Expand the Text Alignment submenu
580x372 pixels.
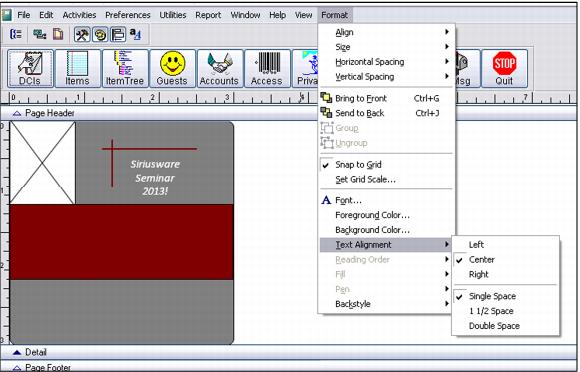[x=386, y=245]
